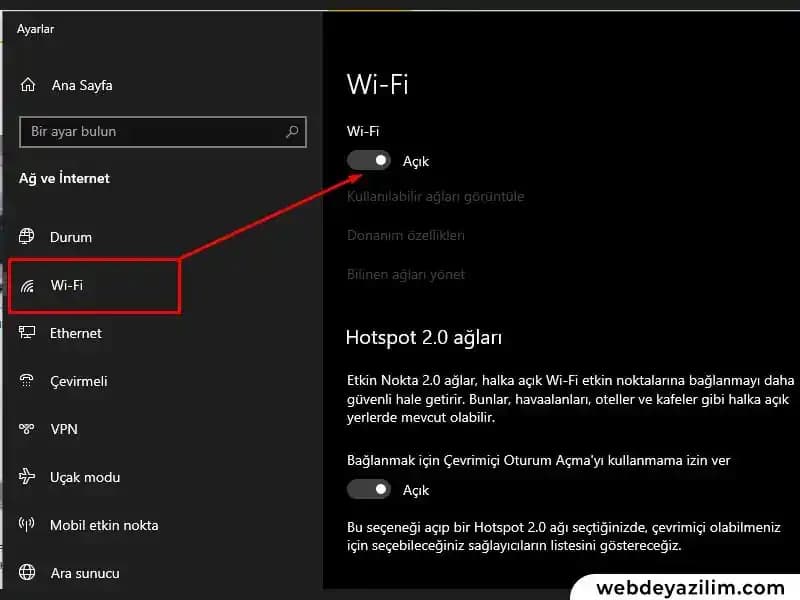Click the VPN icon in sidebar
This screenshot has height=600, width=800.
tap(28, 429)
